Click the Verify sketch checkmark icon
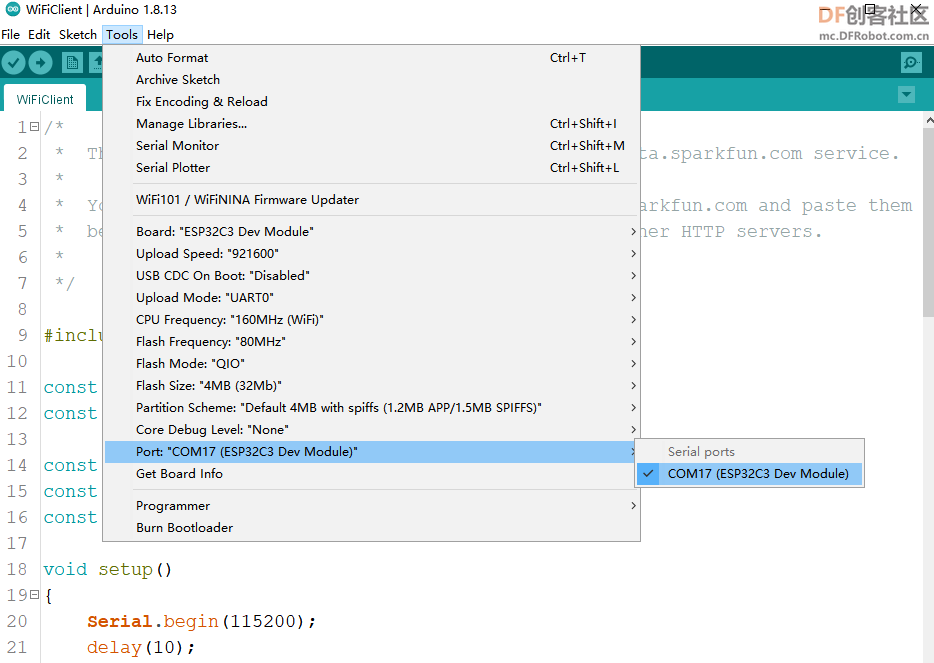Viewport: 934px width, 663px height. pos(14,63)
